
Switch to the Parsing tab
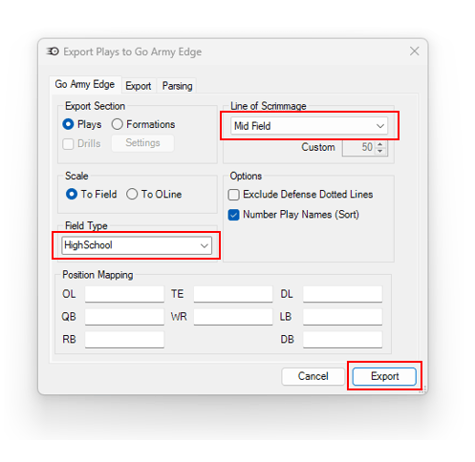click(x=177, y=86)
